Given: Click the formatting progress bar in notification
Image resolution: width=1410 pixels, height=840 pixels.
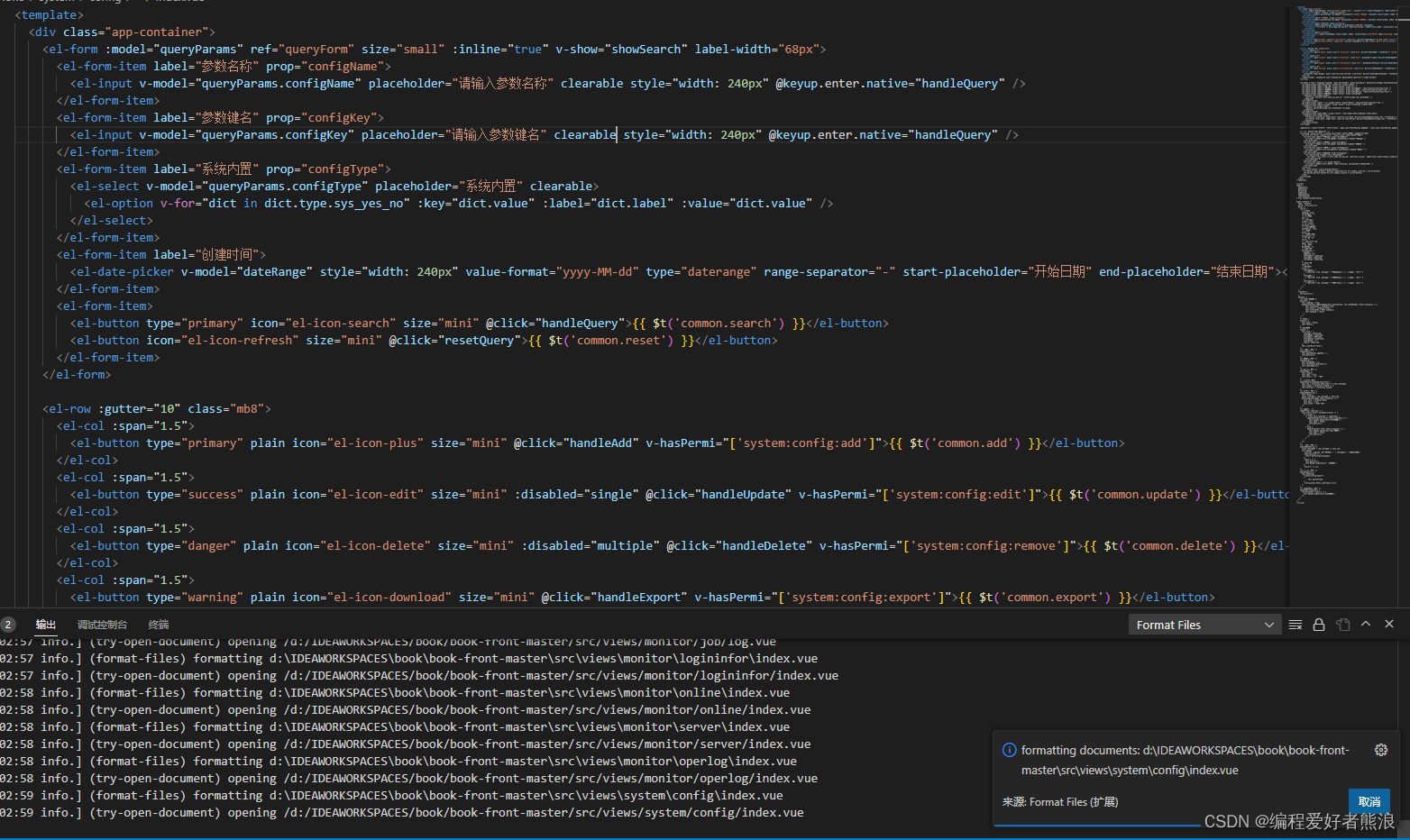Looking at the screenshot, I should (x=1099, y=825).
